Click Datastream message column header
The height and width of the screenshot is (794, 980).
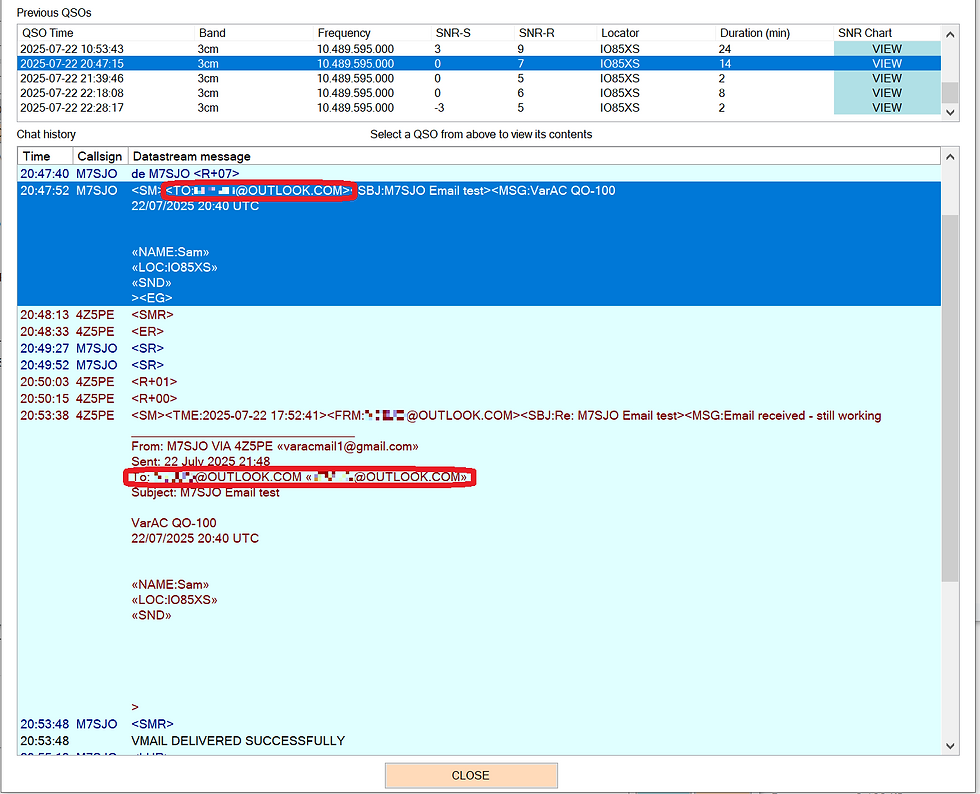534,156
